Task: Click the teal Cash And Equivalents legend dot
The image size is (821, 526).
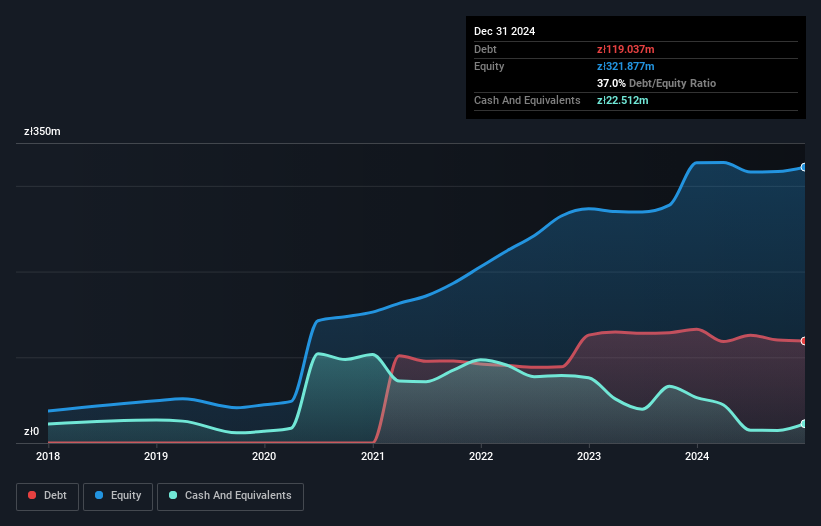Action: 173,495
